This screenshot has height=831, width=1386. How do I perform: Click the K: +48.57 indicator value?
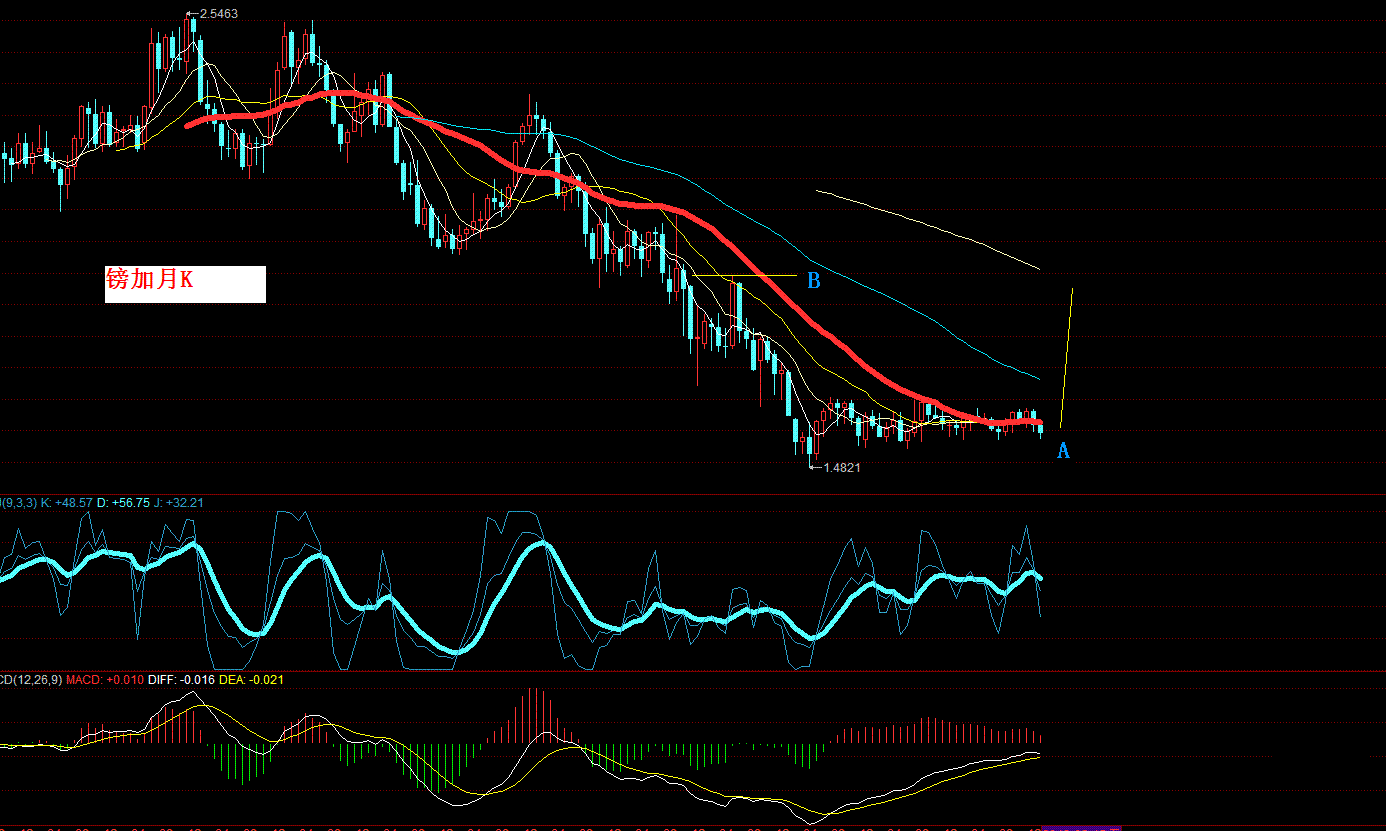point(67,503)
